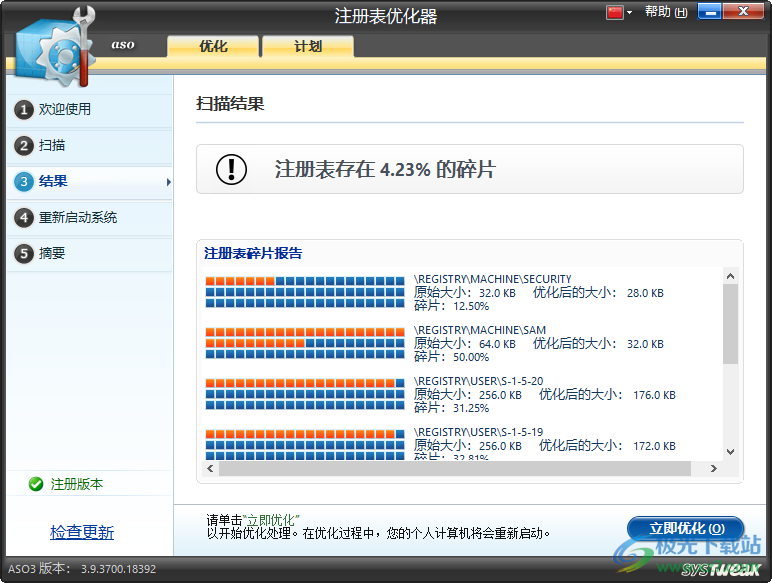Click \REGISTRY\MACHINE\SAM entry text
The width and height of the screenshot is (772, 583).
click(480, 330)
